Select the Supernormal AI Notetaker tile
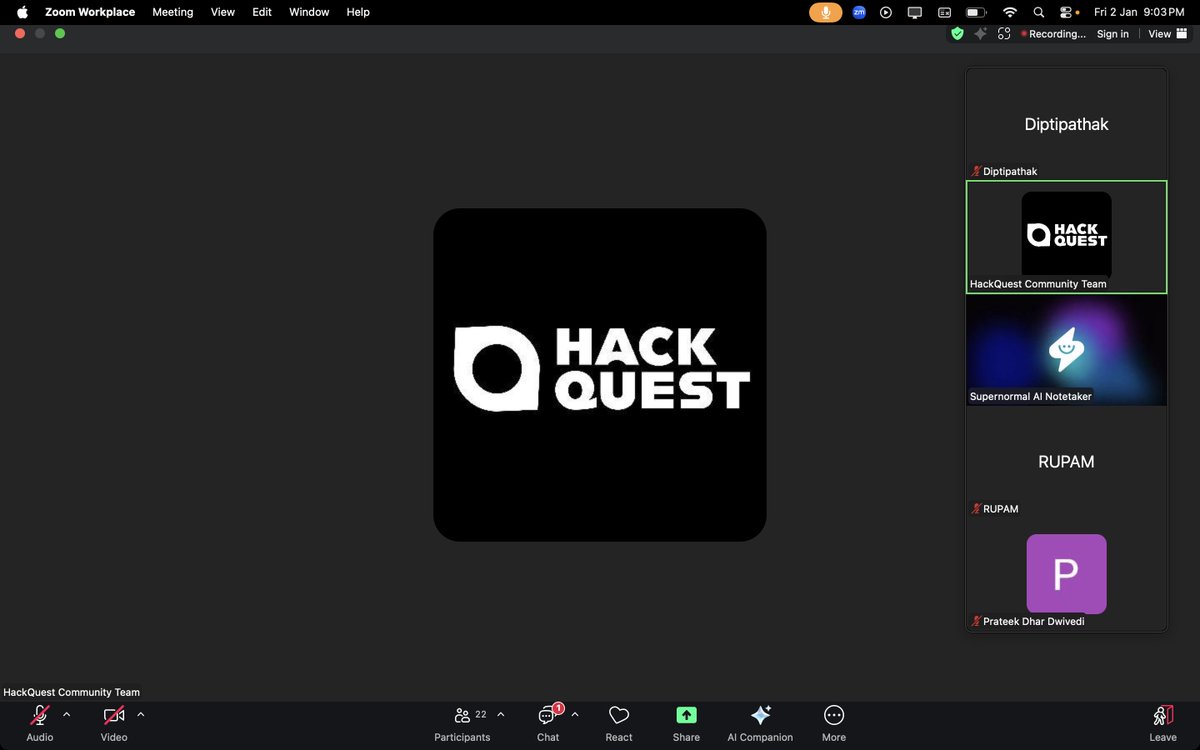The image size is (1200, 750). pyautogui.click(x=1067, y=350)
